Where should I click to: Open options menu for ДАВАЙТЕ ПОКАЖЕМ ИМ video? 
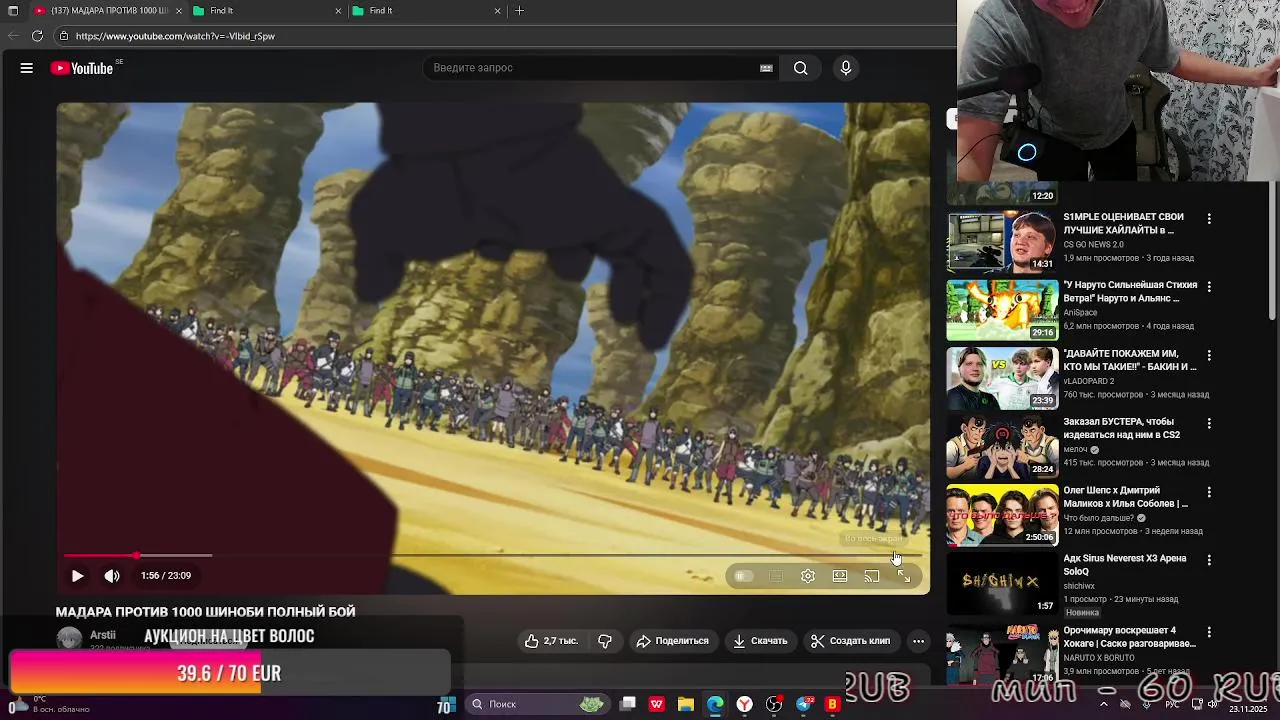click(x=1209, y=355)
